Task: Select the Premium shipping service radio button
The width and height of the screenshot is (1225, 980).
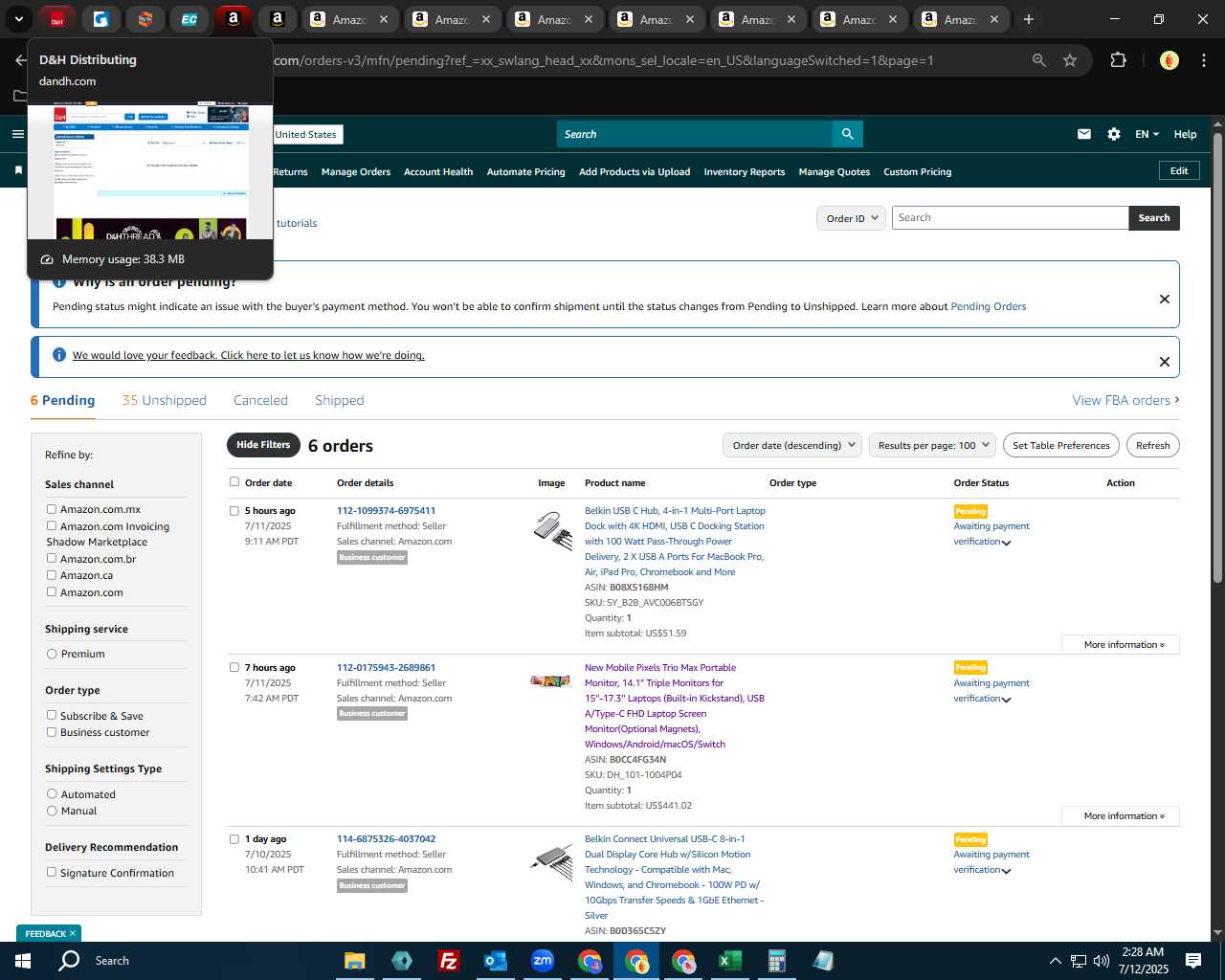Action: [x=52, y=654]
